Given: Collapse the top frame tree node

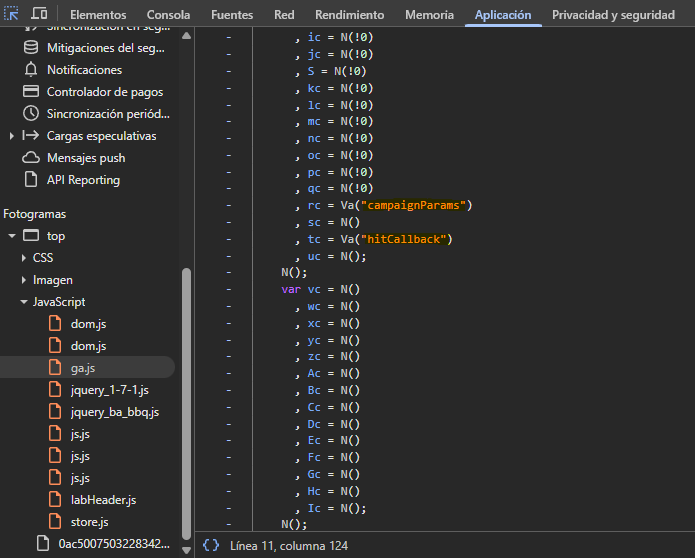Looking at the screenshot, I should coord(11,236).
